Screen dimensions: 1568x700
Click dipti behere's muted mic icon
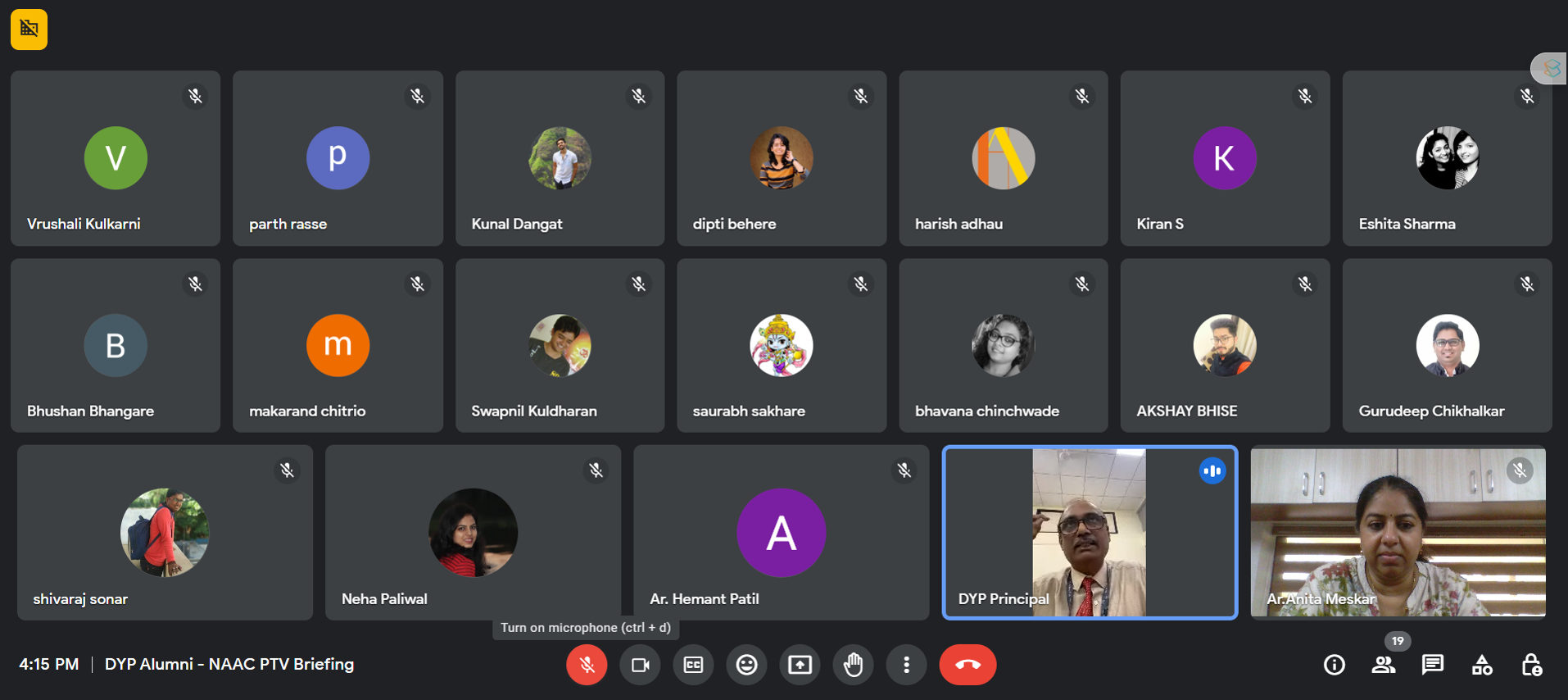[x=861, y=96]
